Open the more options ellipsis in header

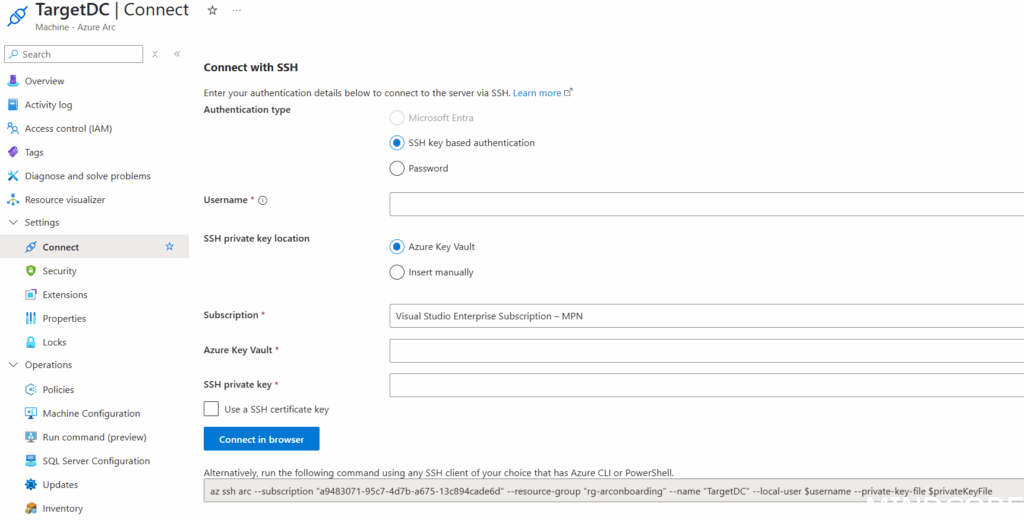pos(236,10)
